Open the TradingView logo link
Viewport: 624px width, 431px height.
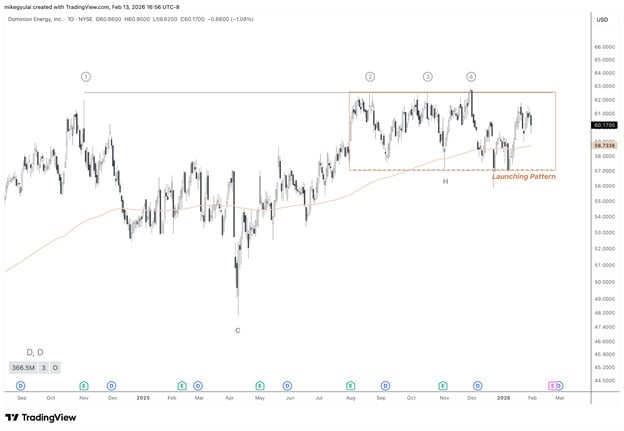40,417
